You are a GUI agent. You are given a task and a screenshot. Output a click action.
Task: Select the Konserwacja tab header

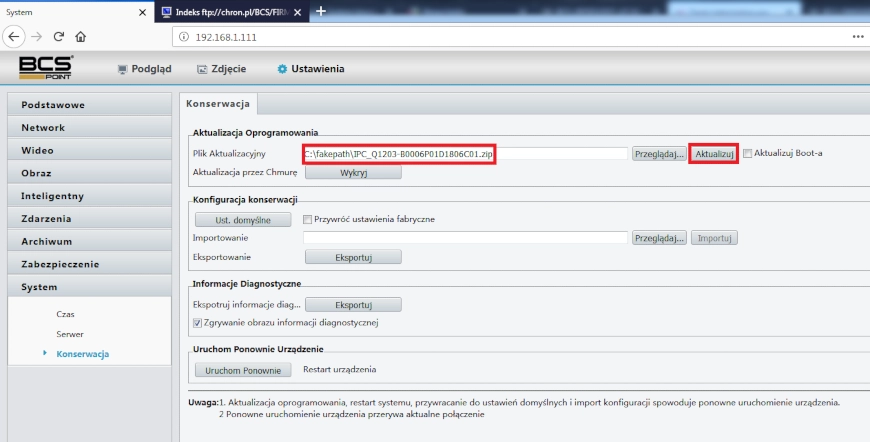[218, 104]
